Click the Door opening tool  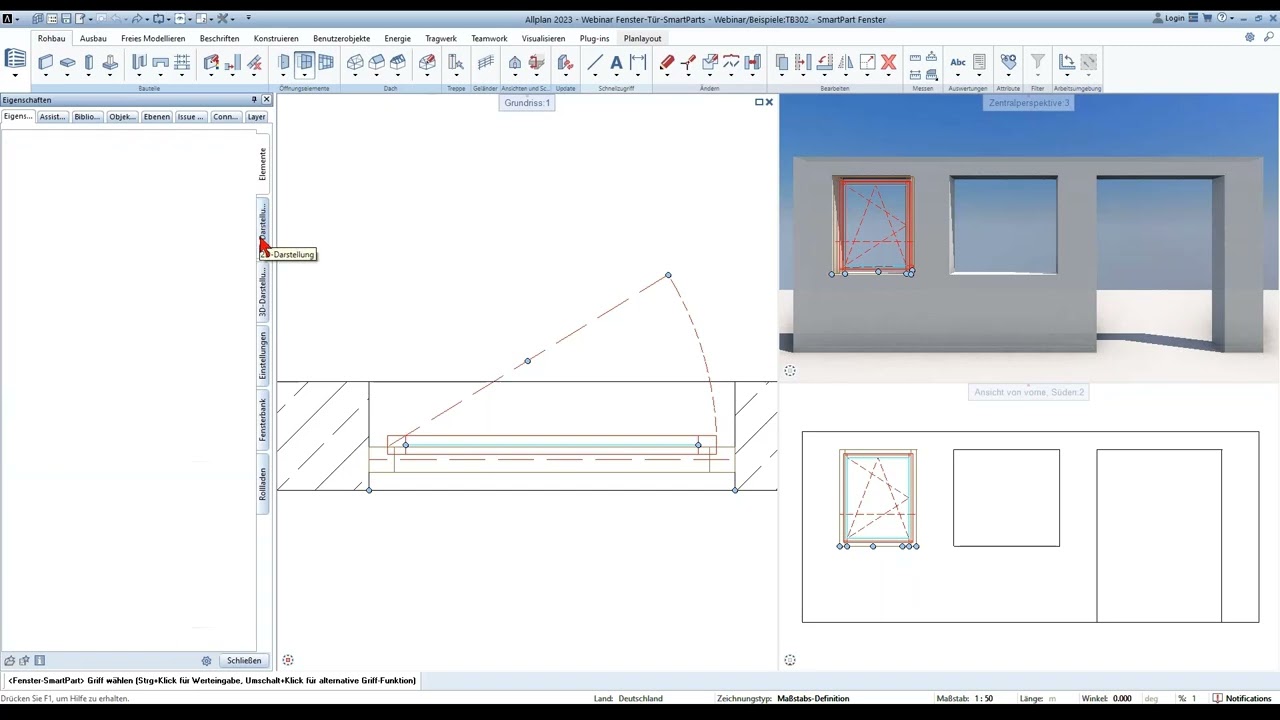tap(284, 62)
